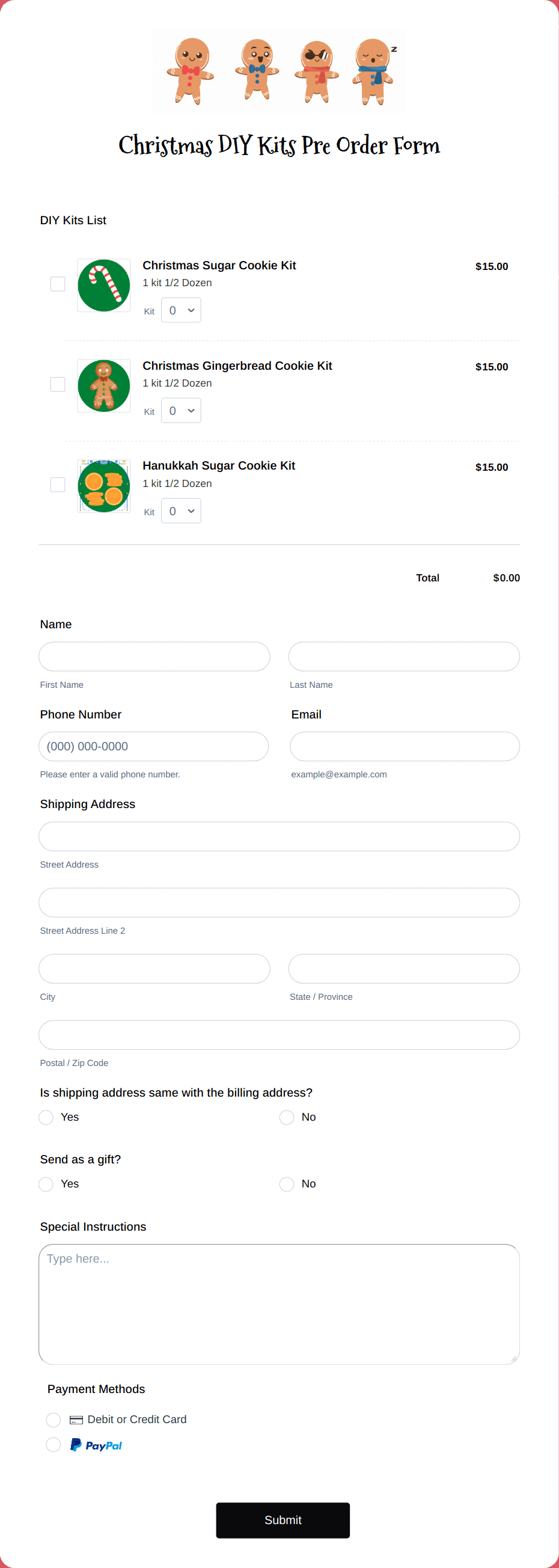The height and width of the screenshot is (1568, 559).
Task: Select No for Send as a gift
Action: click(x=287, y=1184)
